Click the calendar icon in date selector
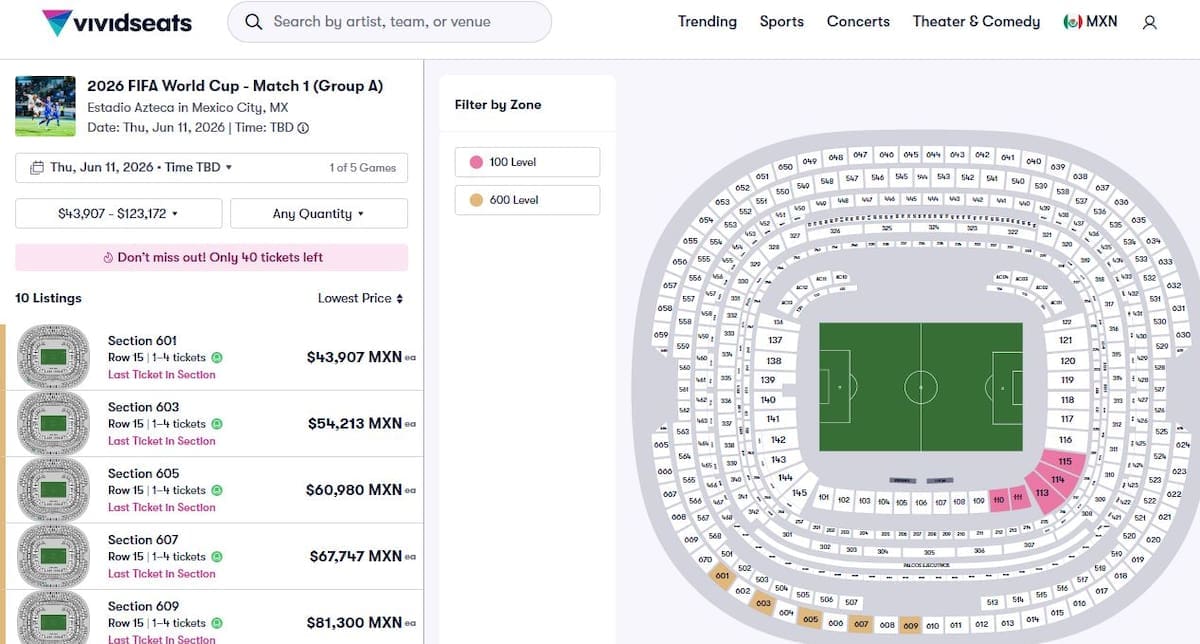The height and width of the screenshot is (644, 1200). (37, 168)
